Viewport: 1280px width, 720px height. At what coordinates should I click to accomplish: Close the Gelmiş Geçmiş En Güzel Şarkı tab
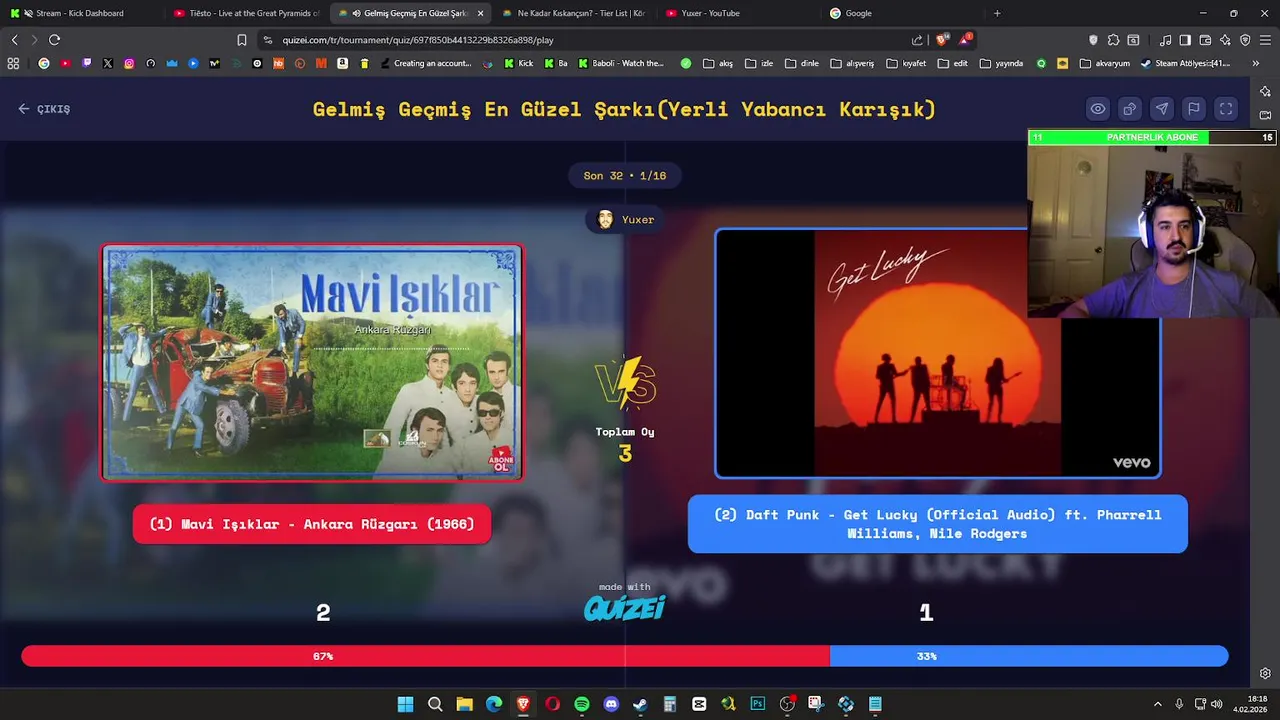tap(480, 13)
